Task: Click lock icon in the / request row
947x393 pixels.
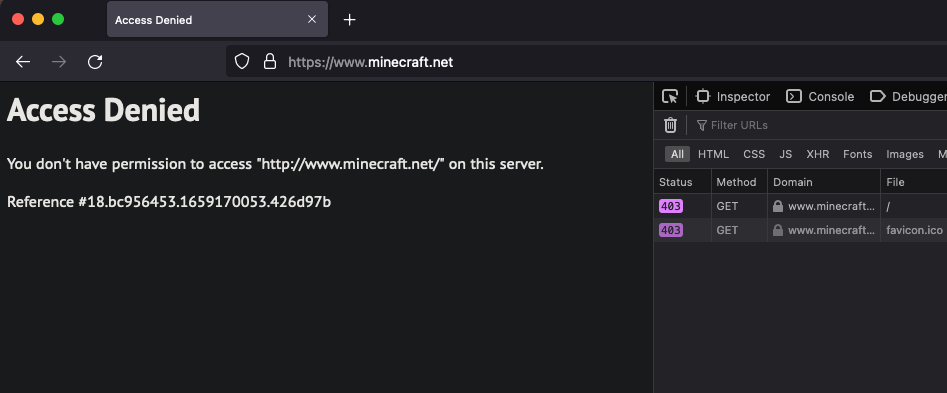Action: 778,206
